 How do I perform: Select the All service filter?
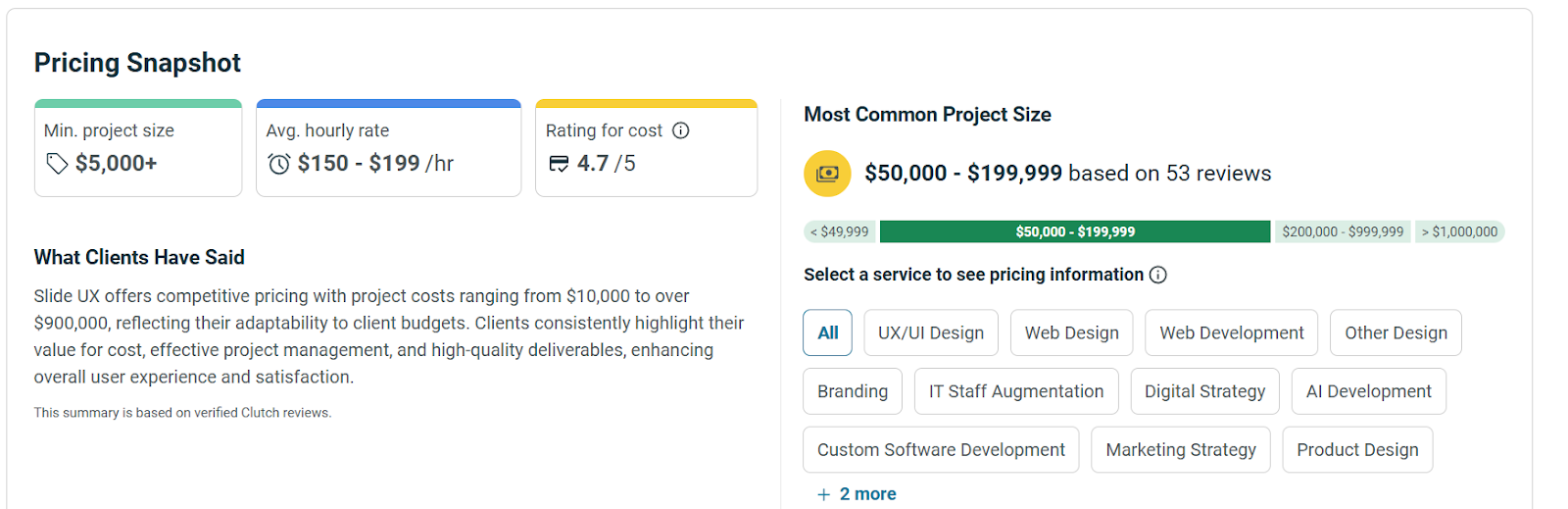tap(828, 332)
